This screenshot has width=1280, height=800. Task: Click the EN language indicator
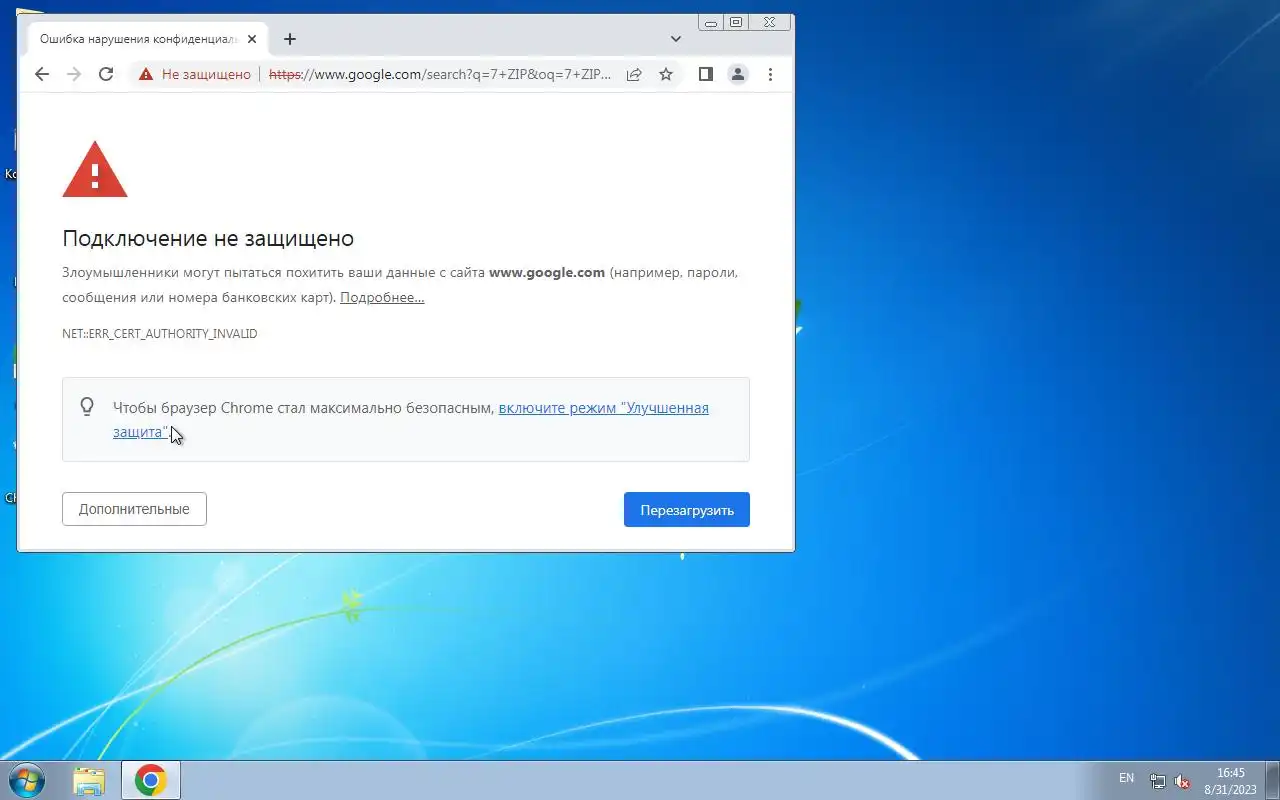pos(1127,778)
